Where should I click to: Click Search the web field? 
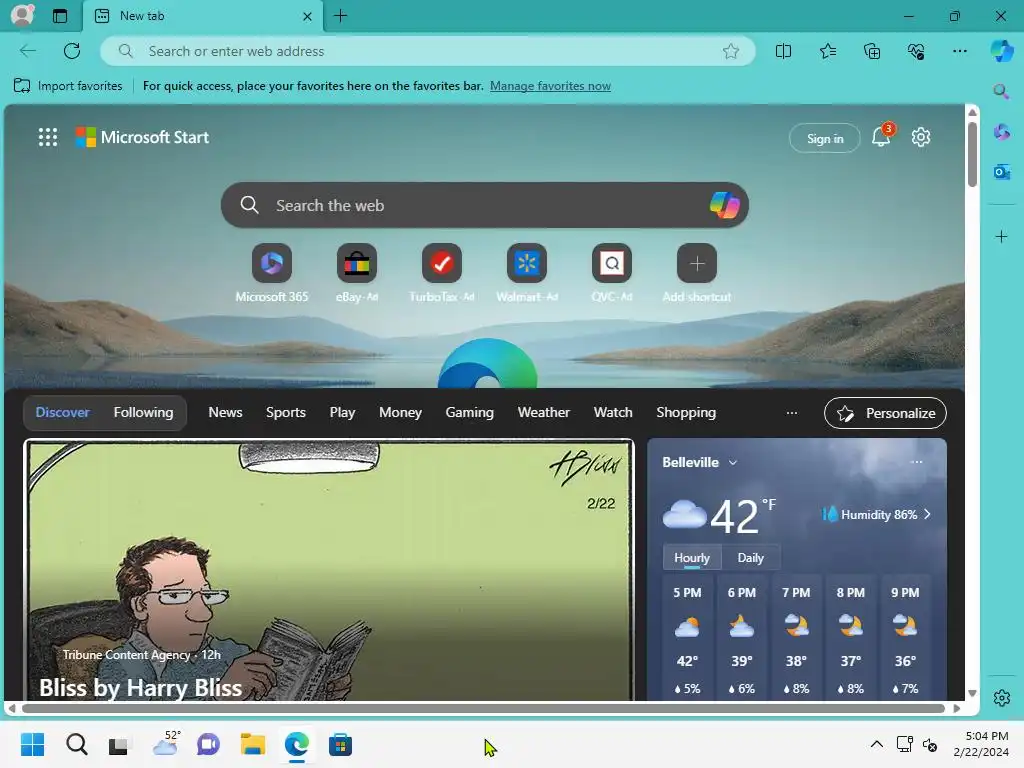pyautogui.click(x=485, y=205)
